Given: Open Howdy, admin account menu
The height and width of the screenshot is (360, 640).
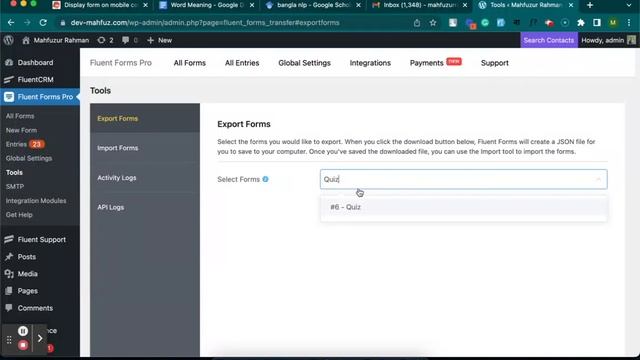Looking at the screenshot, I should (608, 40).
